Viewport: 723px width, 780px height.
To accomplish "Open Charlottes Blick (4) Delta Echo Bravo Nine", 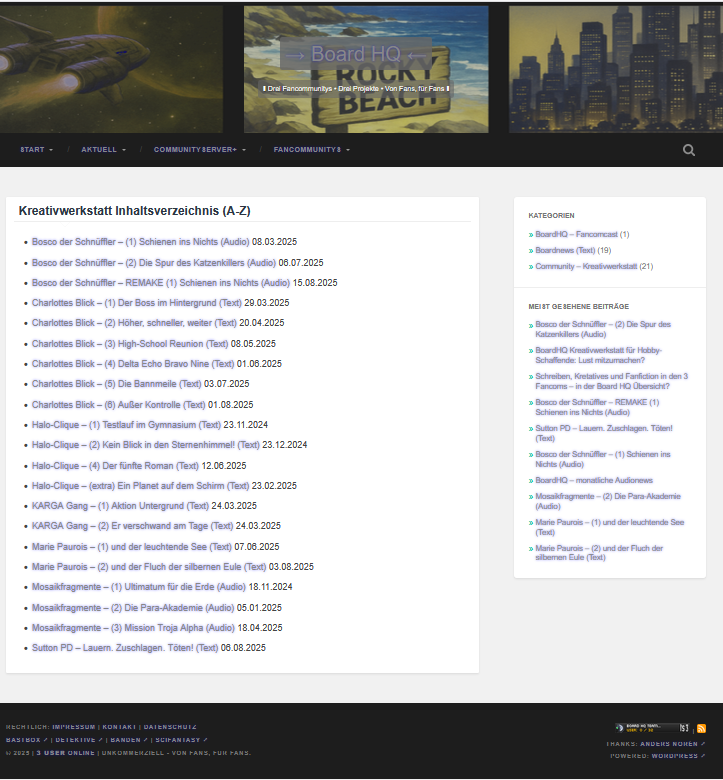I will (x=132, y=364).
